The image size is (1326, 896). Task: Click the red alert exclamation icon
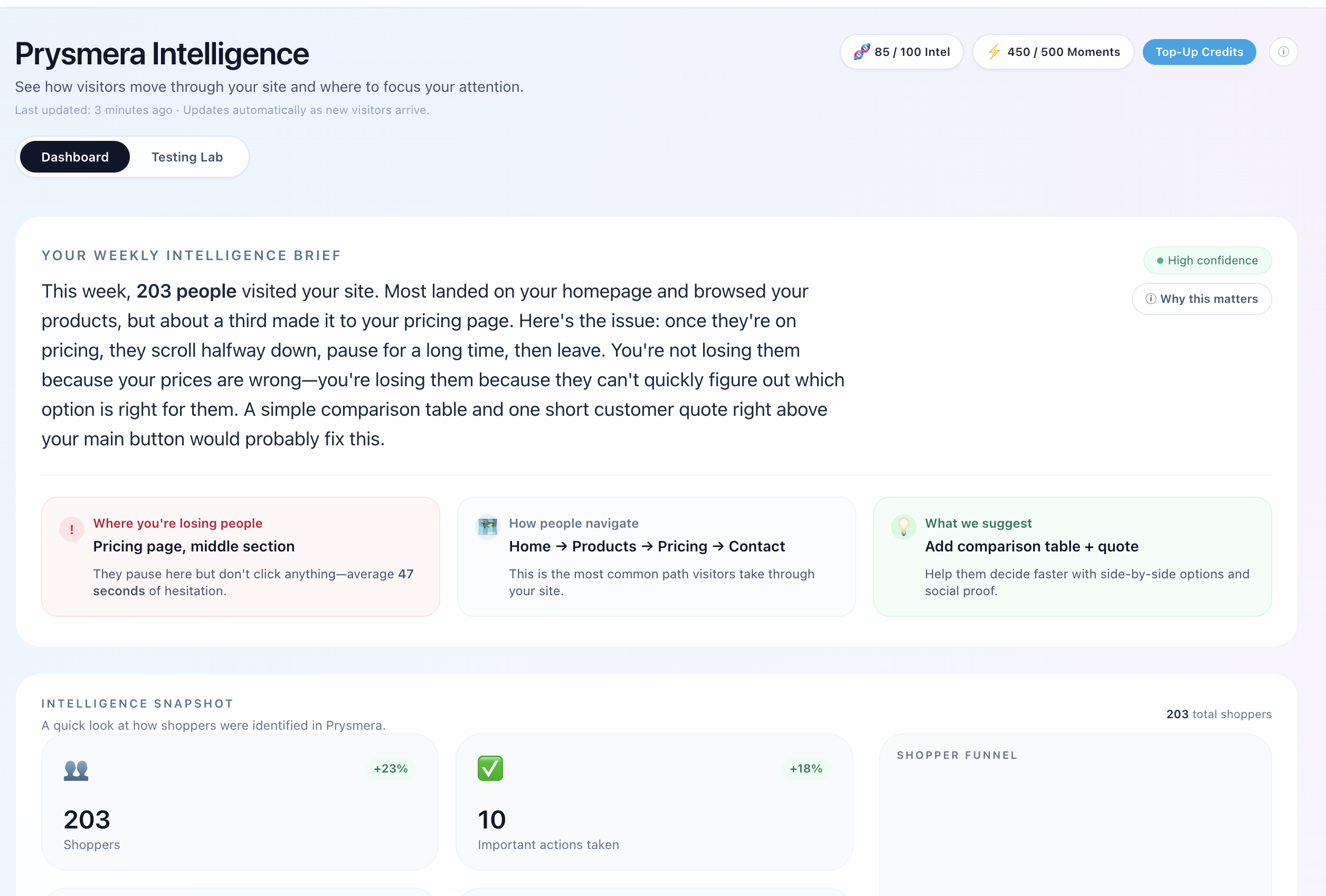point(71,529)
